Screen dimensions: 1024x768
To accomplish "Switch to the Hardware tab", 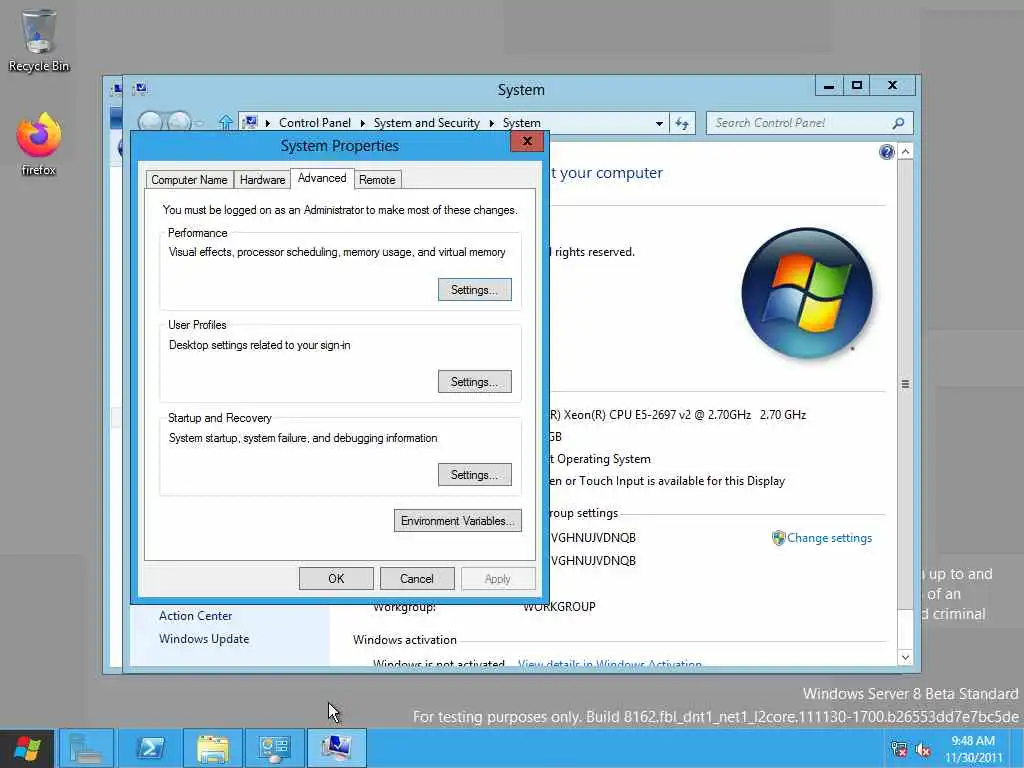I will point(263,180).
